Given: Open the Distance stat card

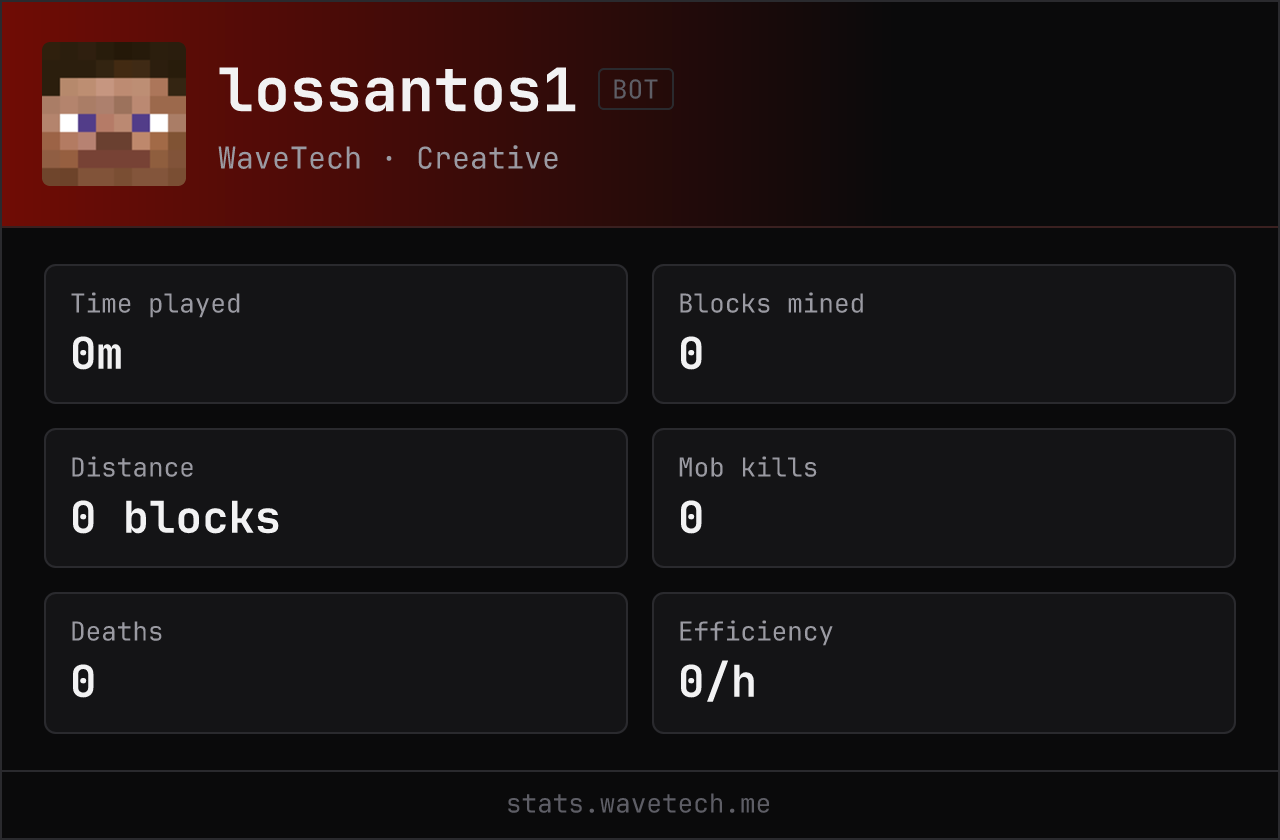Looking at the screenshot, I should click(336, 498).
